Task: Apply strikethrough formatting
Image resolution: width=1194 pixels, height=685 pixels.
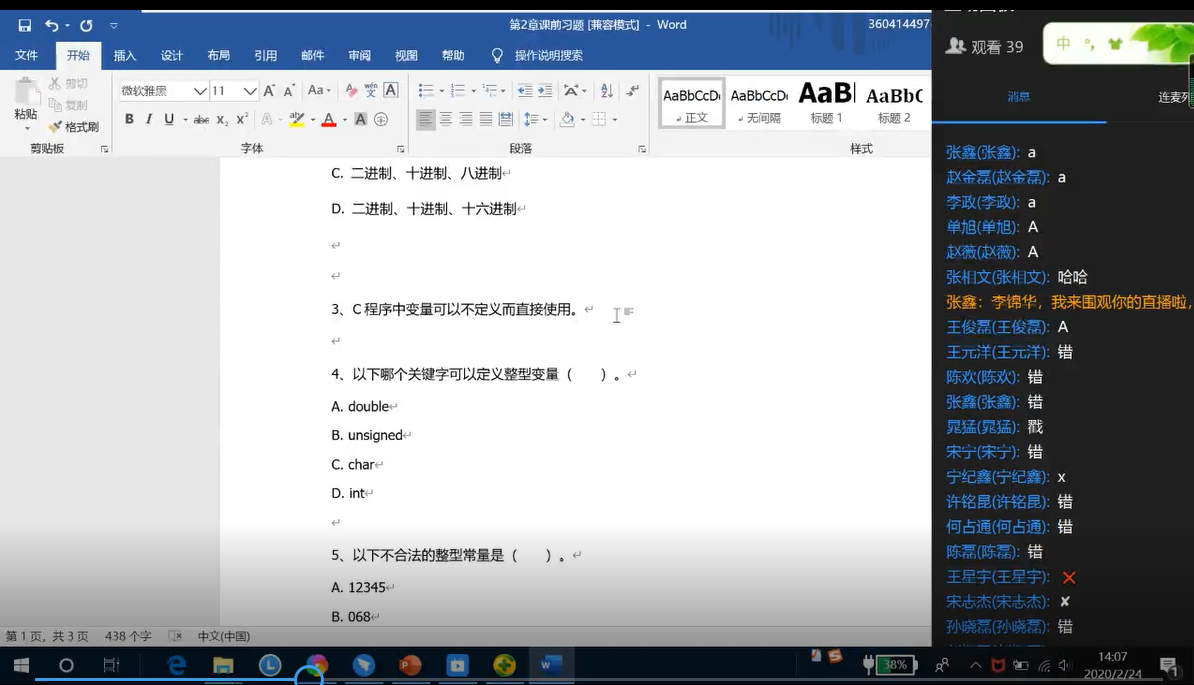Action: coord(201,120)
